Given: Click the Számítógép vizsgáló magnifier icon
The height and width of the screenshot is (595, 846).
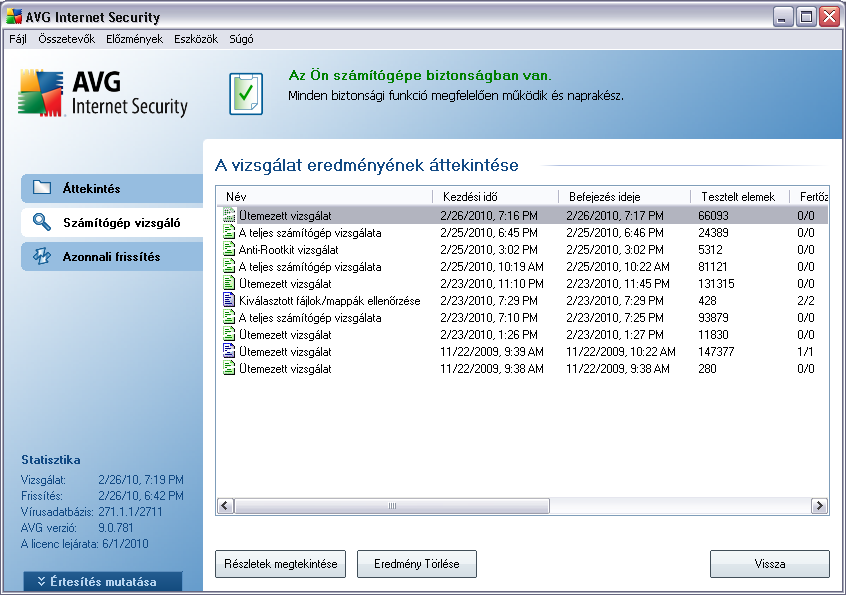Looking at the screenshot, I should tap(42, 222).
